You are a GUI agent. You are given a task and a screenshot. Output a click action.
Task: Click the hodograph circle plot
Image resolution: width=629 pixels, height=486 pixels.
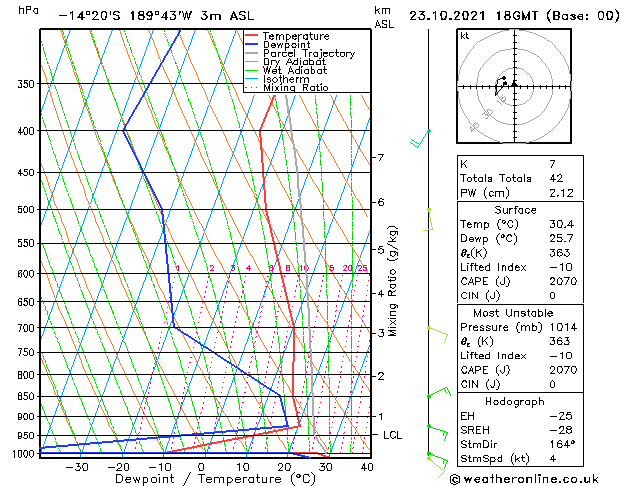513,85
